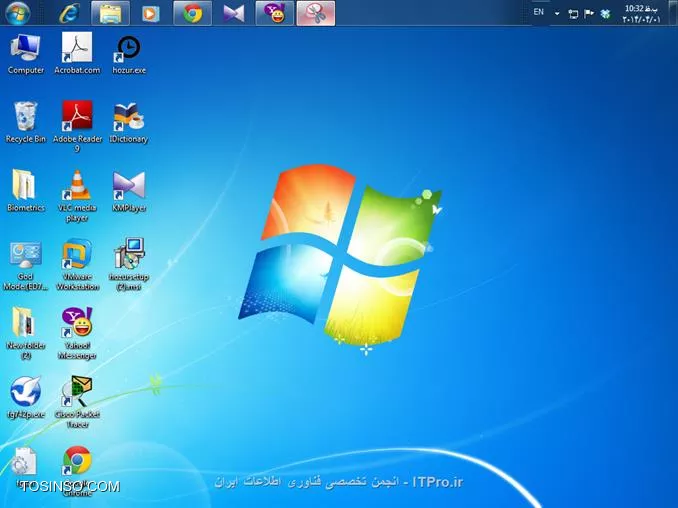This screenshot has height=508, width=678.
Task: Select the God Mode control panel icon
Action: (x=26, y=265)
